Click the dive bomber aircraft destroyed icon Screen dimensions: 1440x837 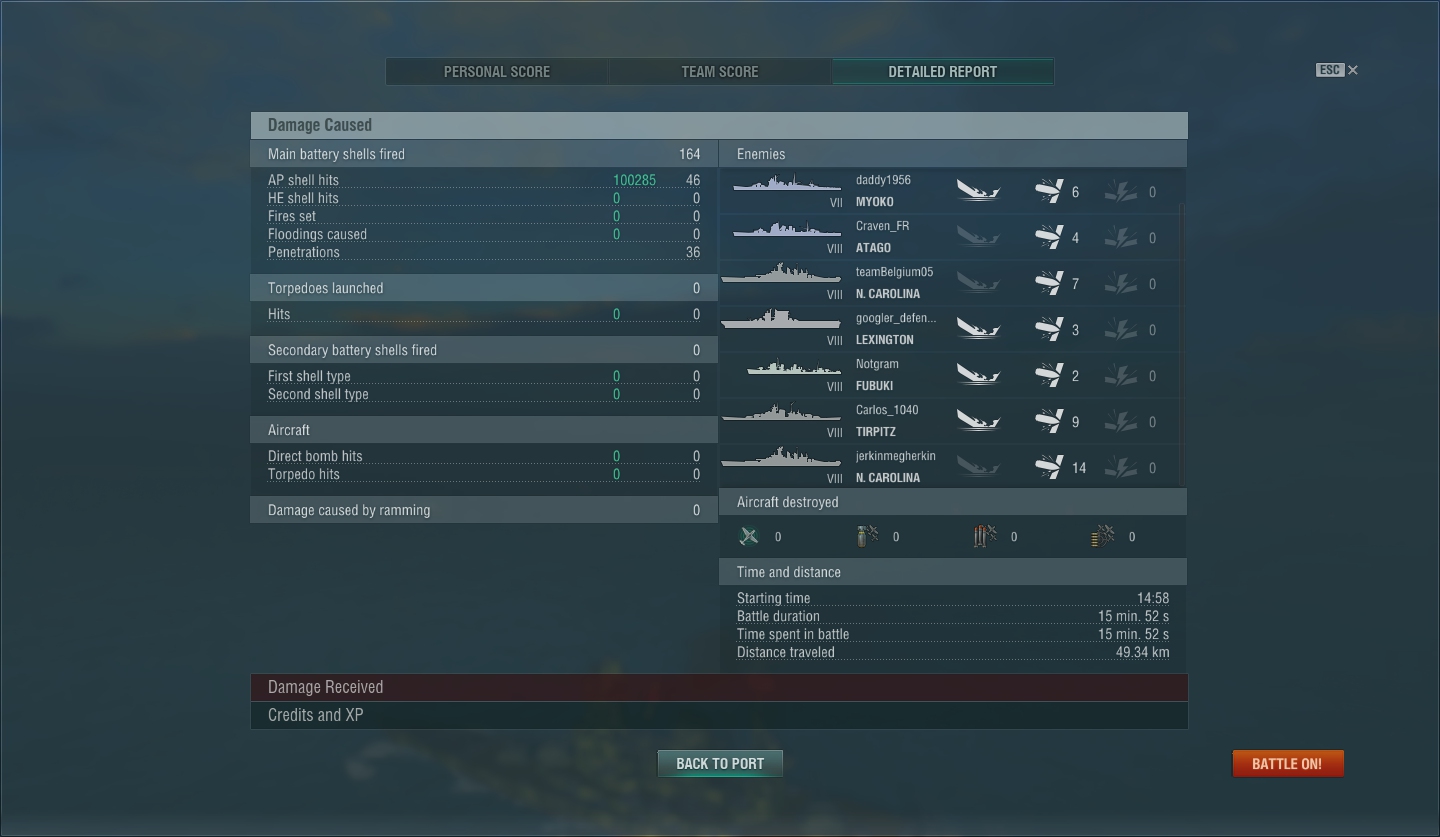pyautogui.click(x=867, y=537)
